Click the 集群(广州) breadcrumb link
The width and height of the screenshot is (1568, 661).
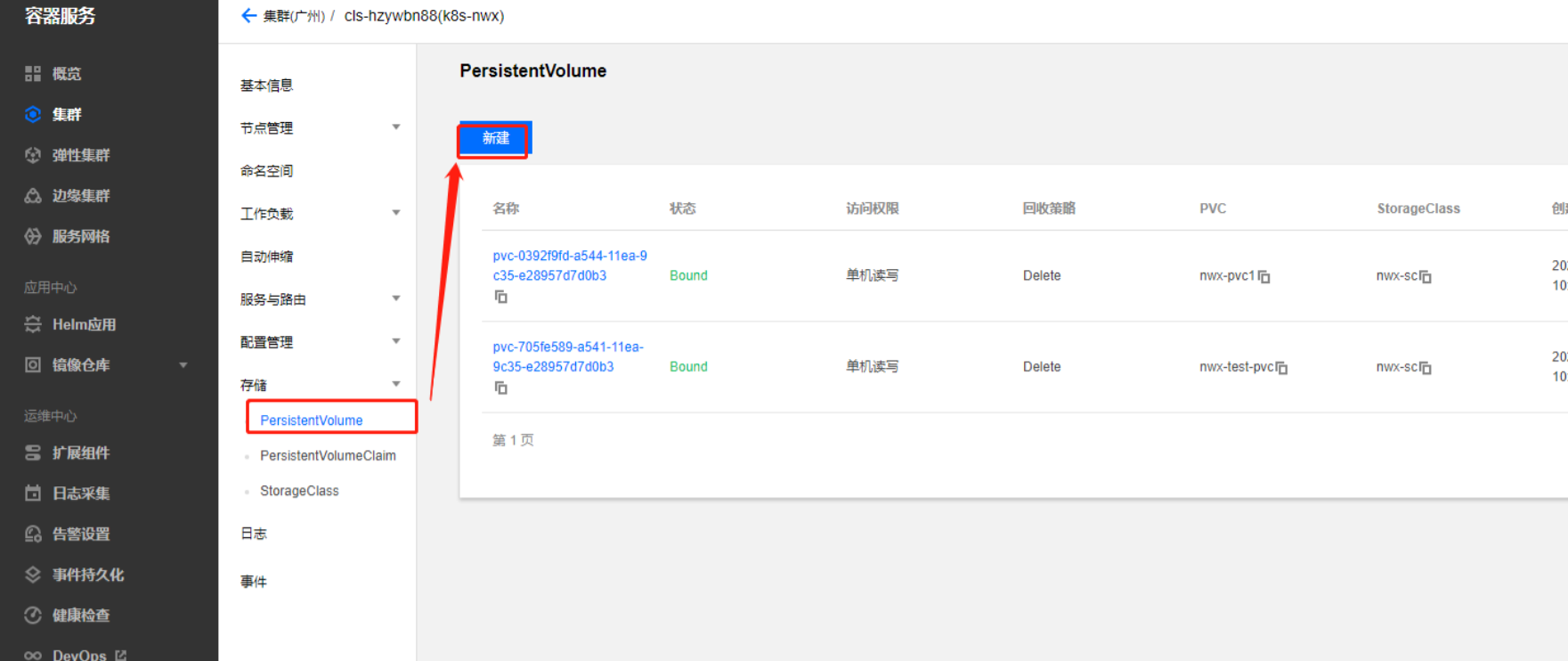(294, 16)
